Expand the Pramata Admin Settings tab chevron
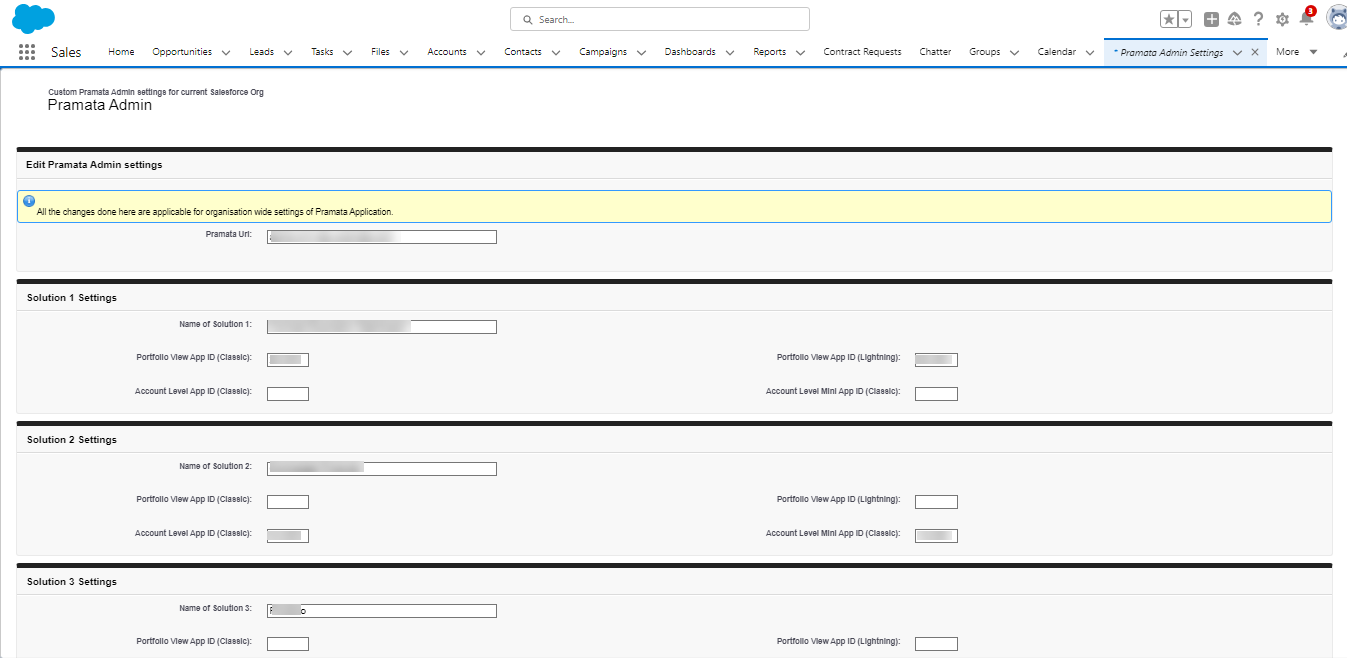The height and width of the screenshot is (658, 1347). click(x=1237, y=53)
